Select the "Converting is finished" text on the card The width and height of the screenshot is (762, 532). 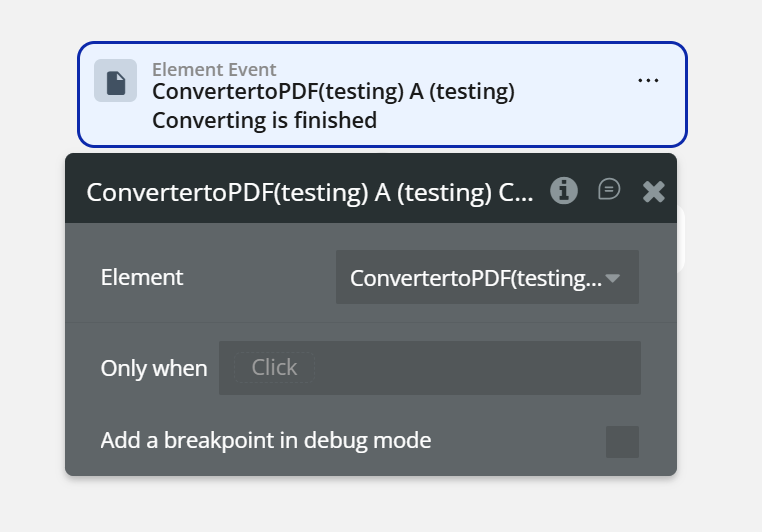pyautogui.click(x=264, y=121)
